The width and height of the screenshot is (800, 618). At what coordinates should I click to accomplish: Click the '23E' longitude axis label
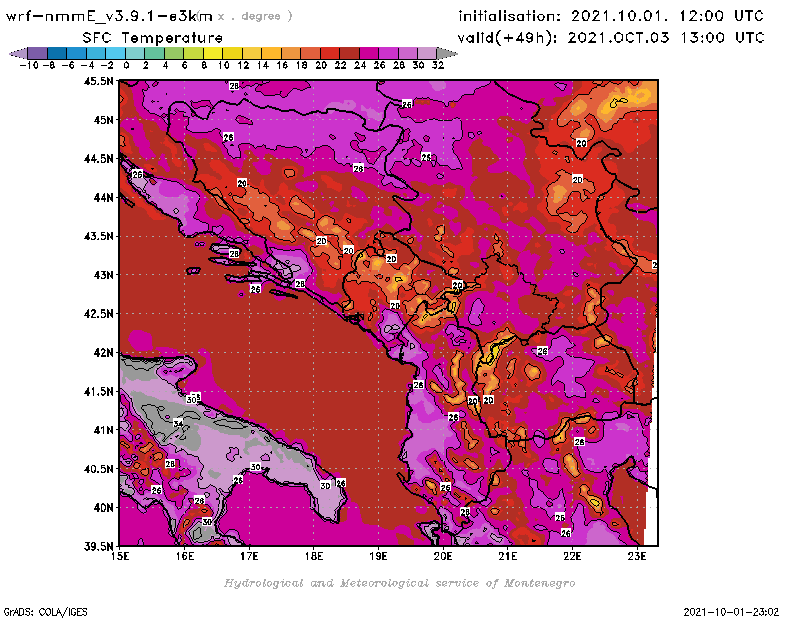point(637,556)
